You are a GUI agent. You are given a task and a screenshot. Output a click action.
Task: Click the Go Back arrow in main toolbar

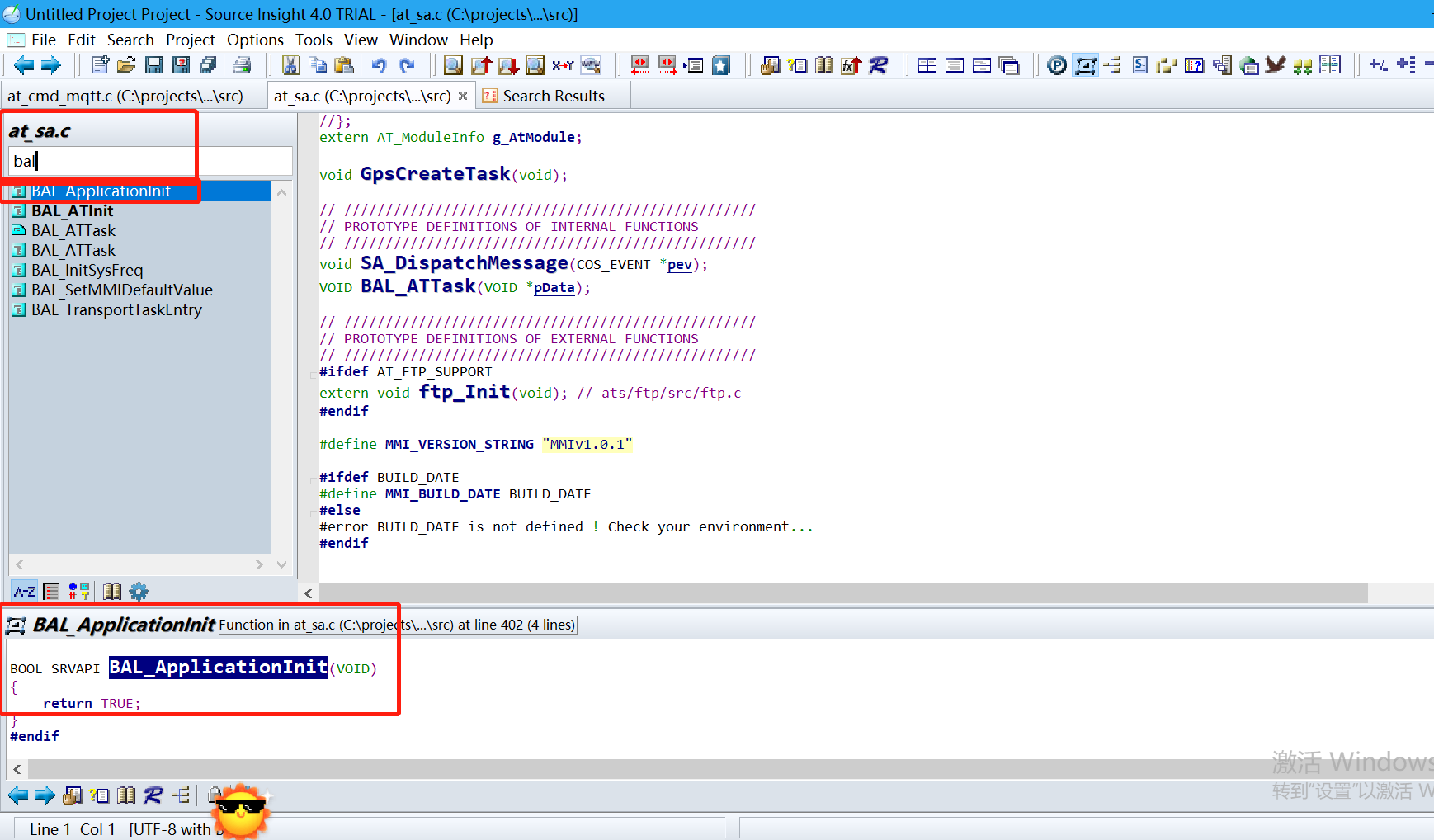tap(23, 65)
